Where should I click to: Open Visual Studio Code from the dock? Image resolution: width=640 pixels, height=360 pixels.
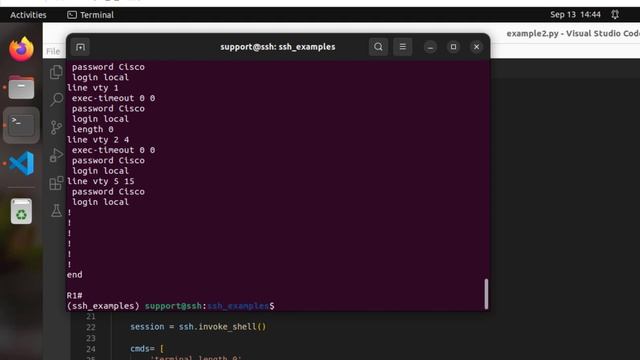coord(21,163)
